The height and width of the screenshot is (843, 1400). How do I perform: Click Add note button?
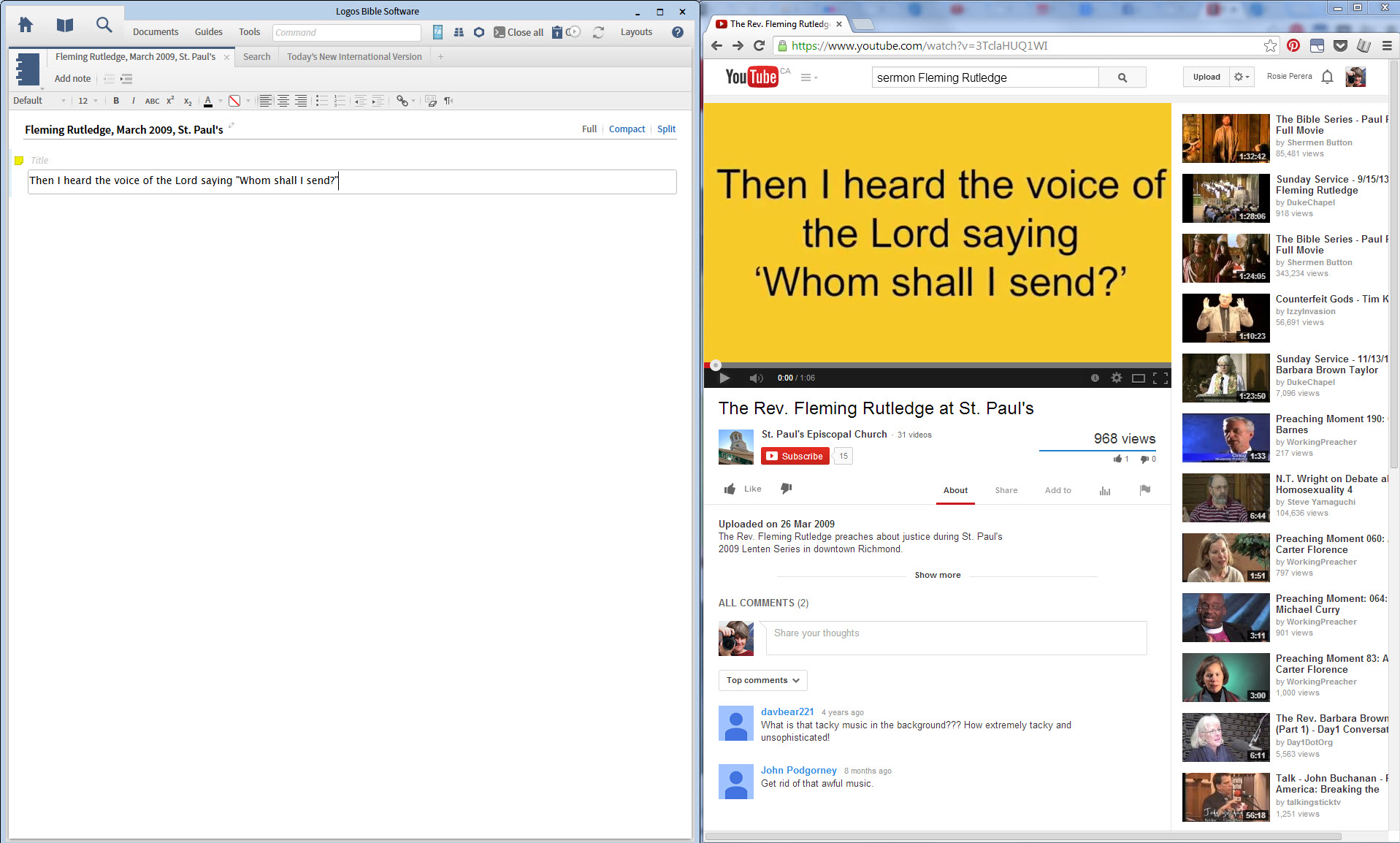tap(72, 79)
